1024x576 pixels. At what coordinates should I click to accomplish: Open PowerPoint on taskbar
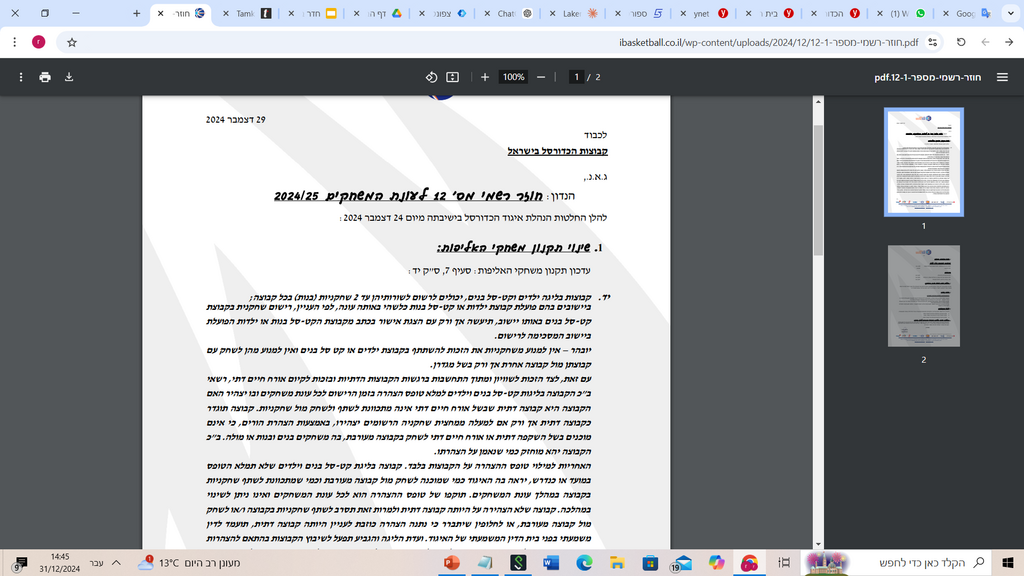pyautogui.click(x=451, y=562)
